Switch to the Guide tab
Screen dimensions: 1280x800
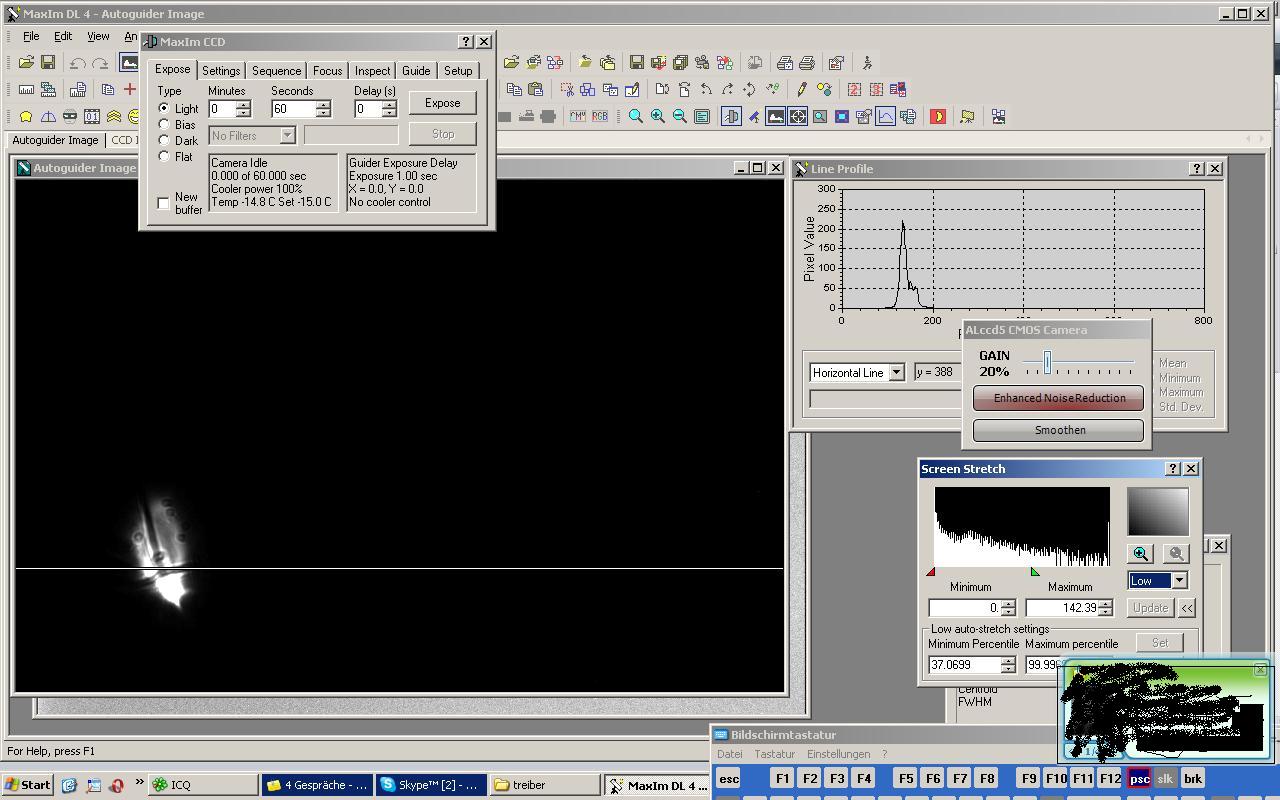(x=416, y=71)
